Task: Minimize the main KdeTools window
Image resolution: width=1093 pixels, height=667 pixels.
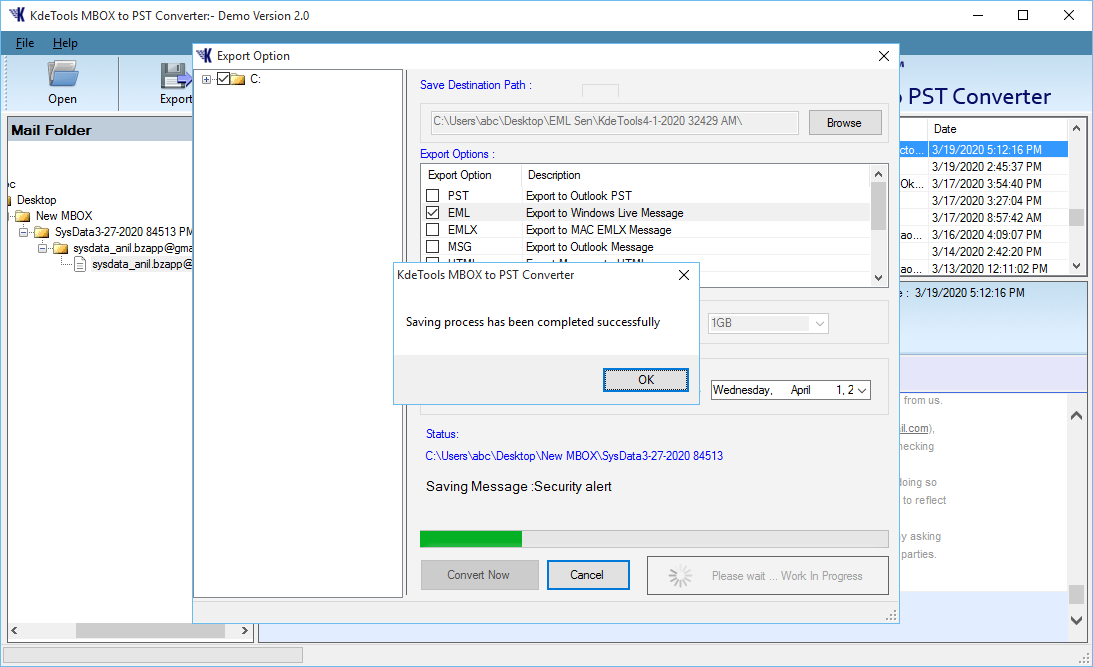Action: pos(978,15)
